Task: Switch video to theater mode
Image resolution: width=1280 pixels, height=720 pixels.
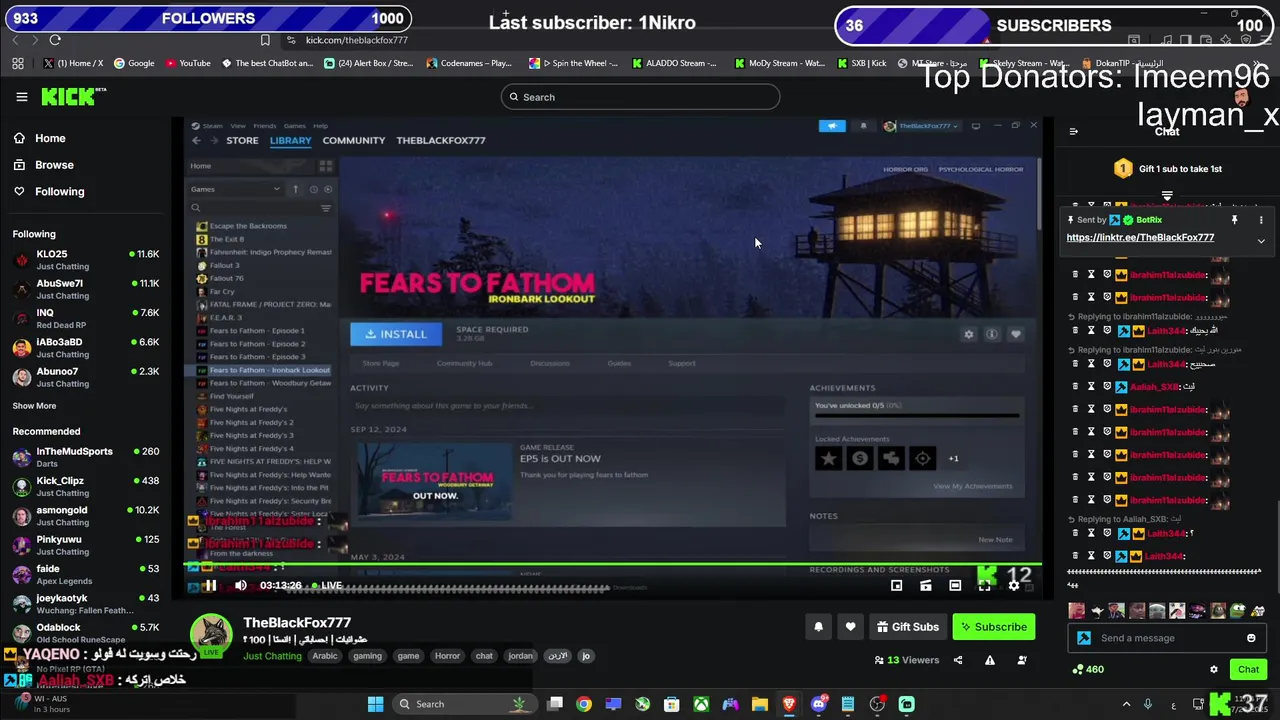Action: [955, 585]
